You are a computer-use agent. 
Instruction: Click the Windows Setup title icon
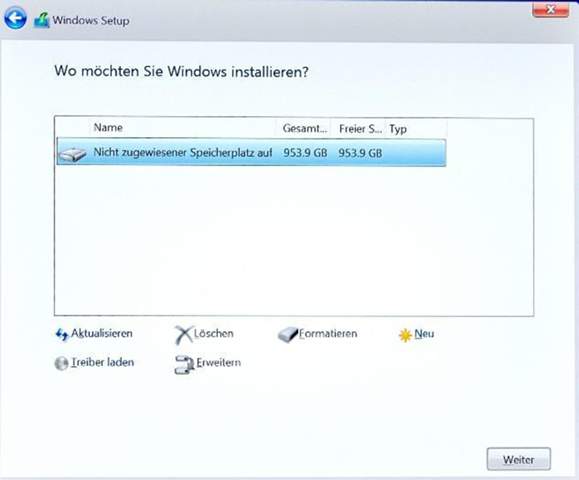point(42,20)
